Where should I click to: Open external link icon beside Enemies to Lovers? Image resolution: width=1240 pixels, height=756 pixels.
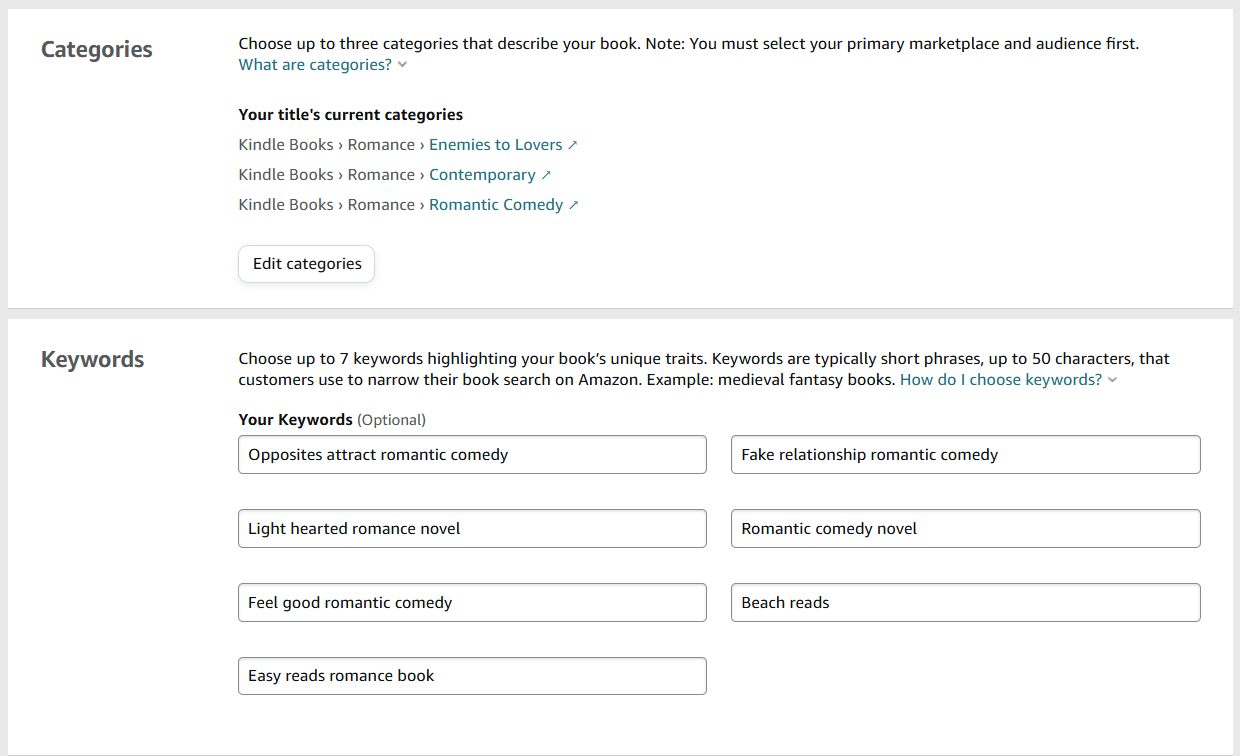click(x=573, y=145)
